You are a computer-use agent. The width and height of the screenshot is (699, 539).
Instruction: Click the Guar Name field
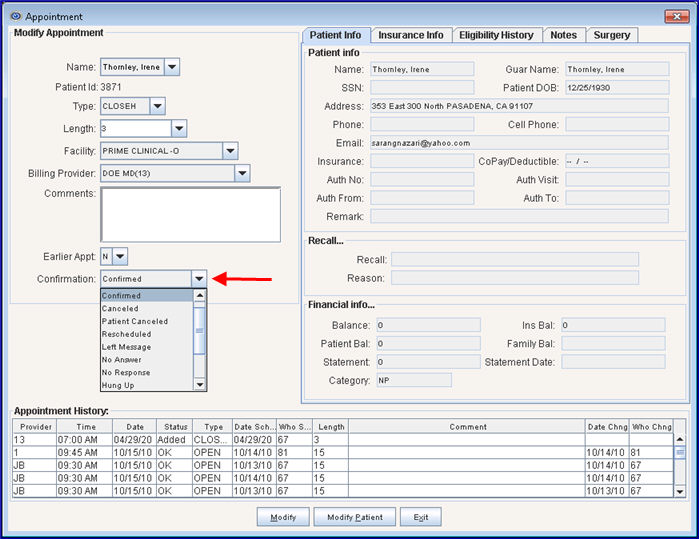tap(617, 69)
